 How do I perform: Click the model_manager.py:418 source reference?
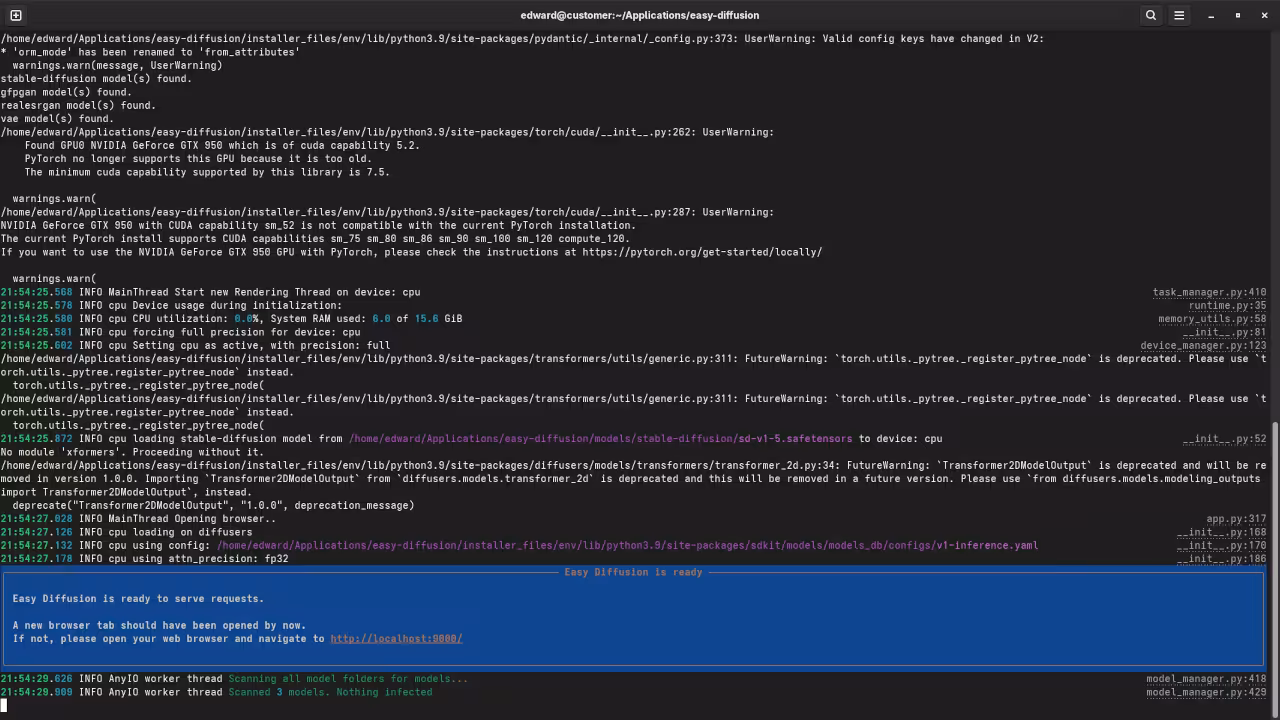(1206, 679)
